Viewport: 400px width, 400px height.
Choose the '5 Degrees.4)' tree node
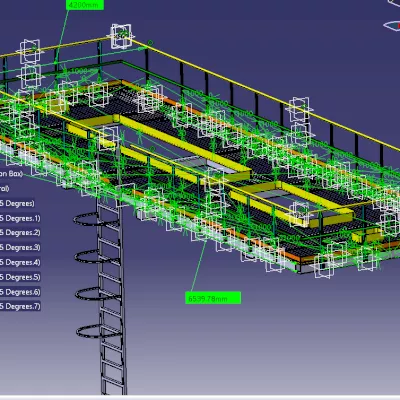point(20,262)
